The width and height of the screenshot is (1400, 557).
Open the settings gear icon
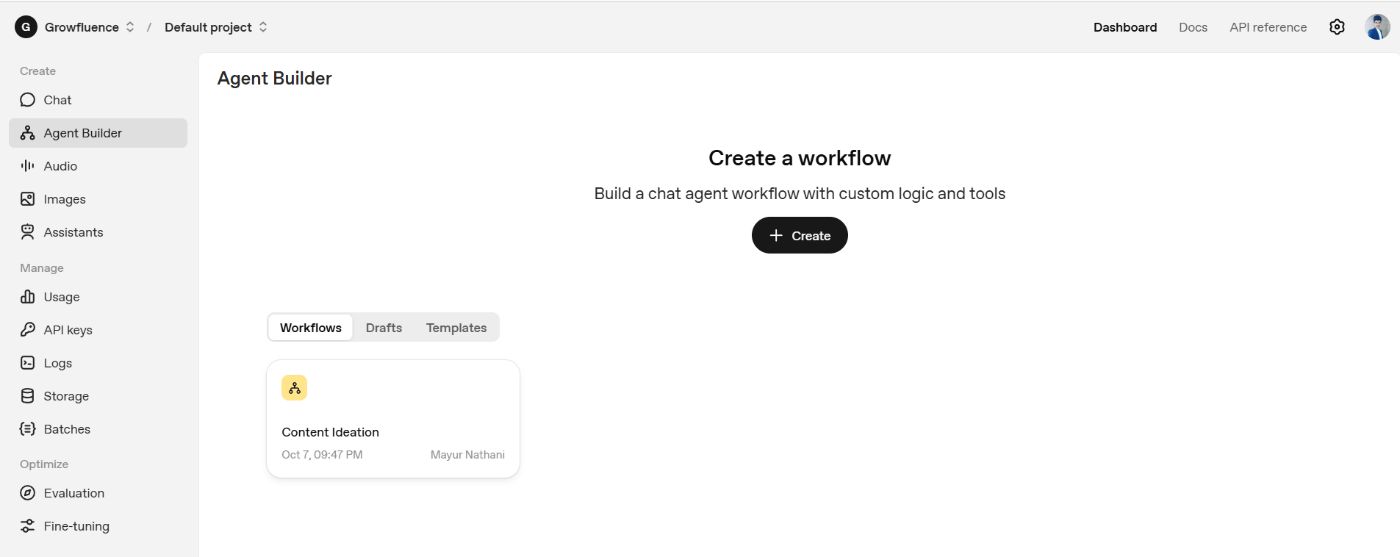tap(1337, 27)
